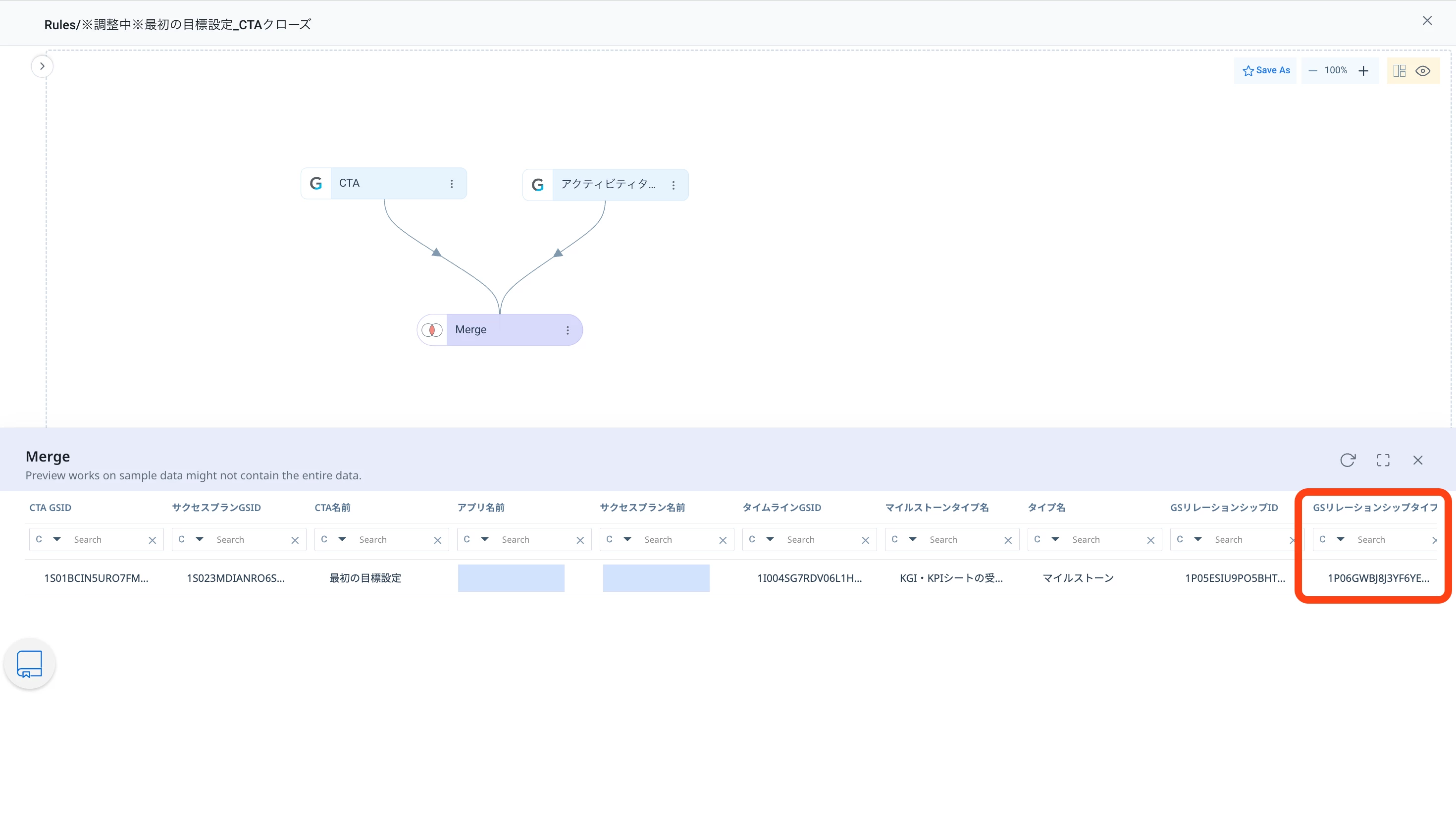This screenshot has width=1456, height=824.
Task: Sort by the タイムラインGSID column header
Action: (781, 508)
